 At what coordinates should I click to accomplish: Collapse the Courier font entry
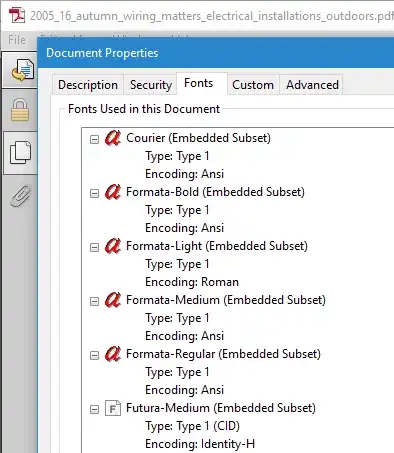click(x=95, y=139)
